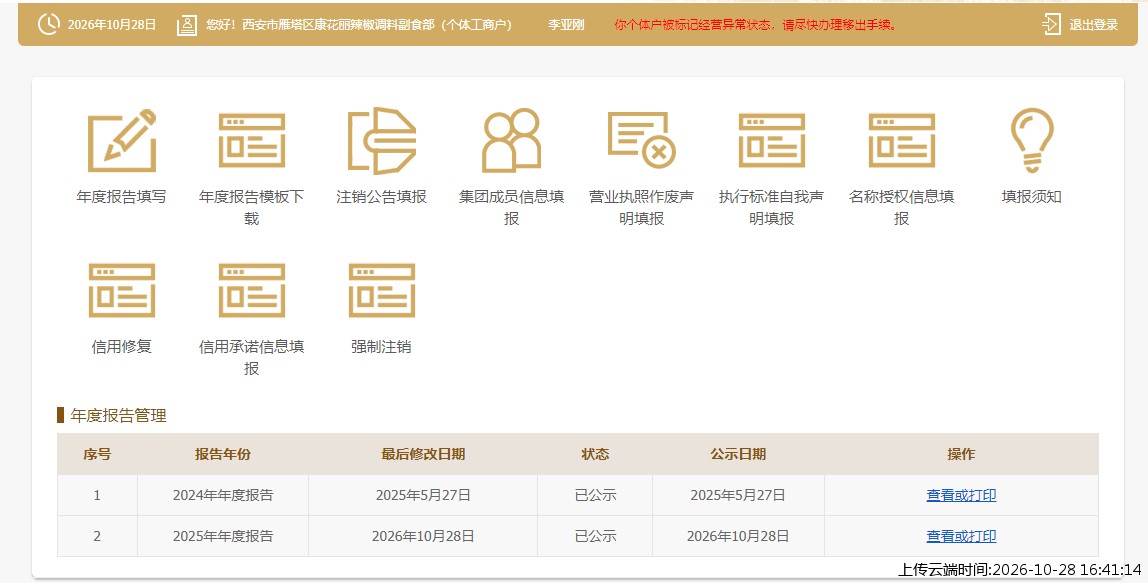Image resolution: width=1148 pixels, height=583 pixels.
Task: Click the red abnormal-status warning message
Action: point(756,25)
